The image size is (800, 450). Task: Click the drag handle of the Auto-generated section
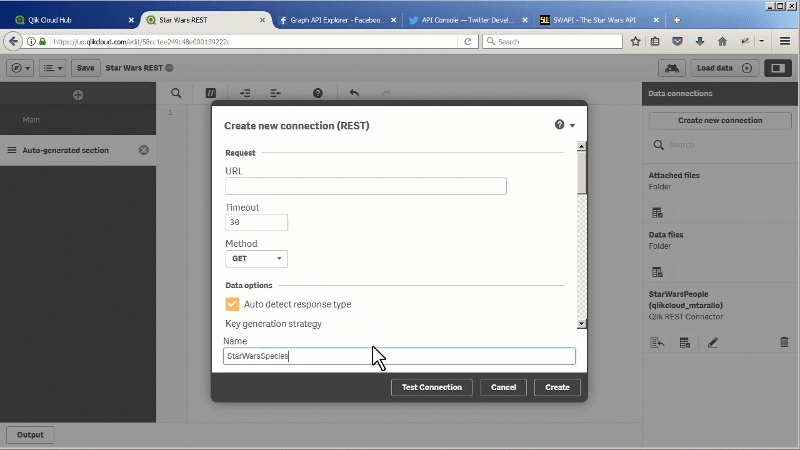[12, 150]
